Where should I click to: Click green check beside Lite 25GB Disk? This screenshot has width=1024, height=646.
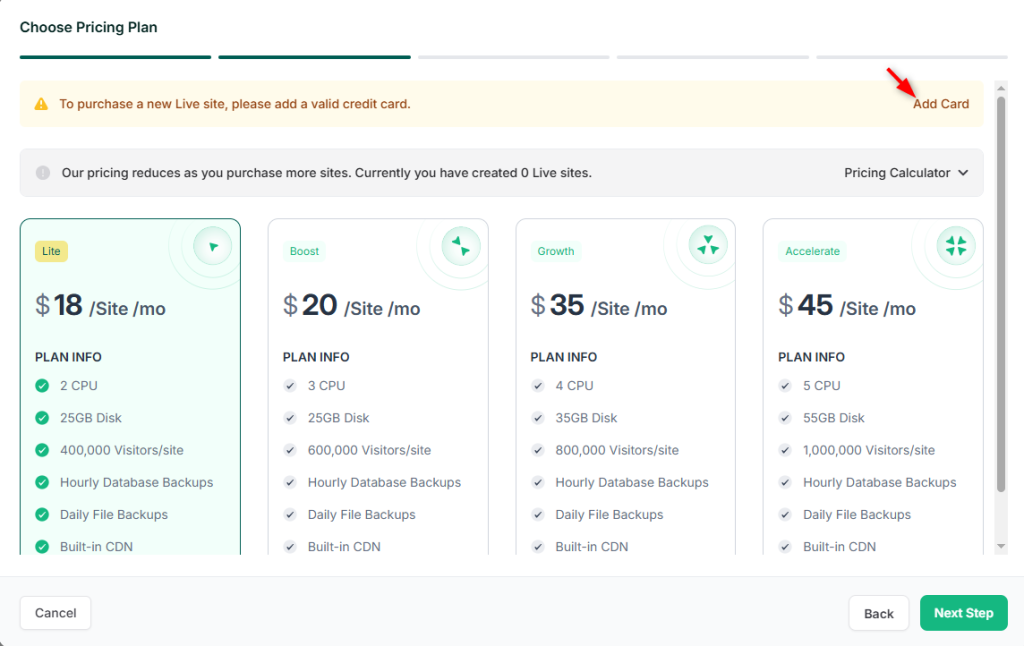42,417
